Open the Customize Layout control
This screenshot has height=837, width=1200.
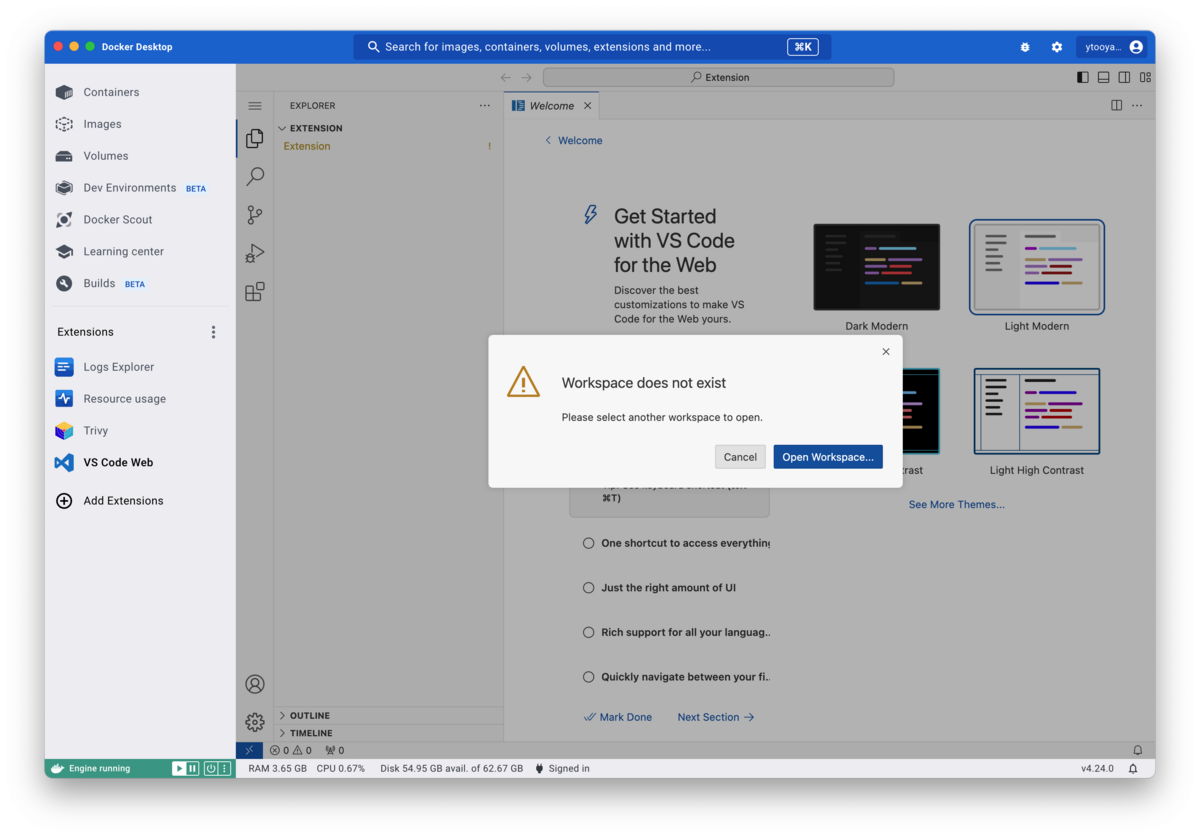tap(1146, 78)
